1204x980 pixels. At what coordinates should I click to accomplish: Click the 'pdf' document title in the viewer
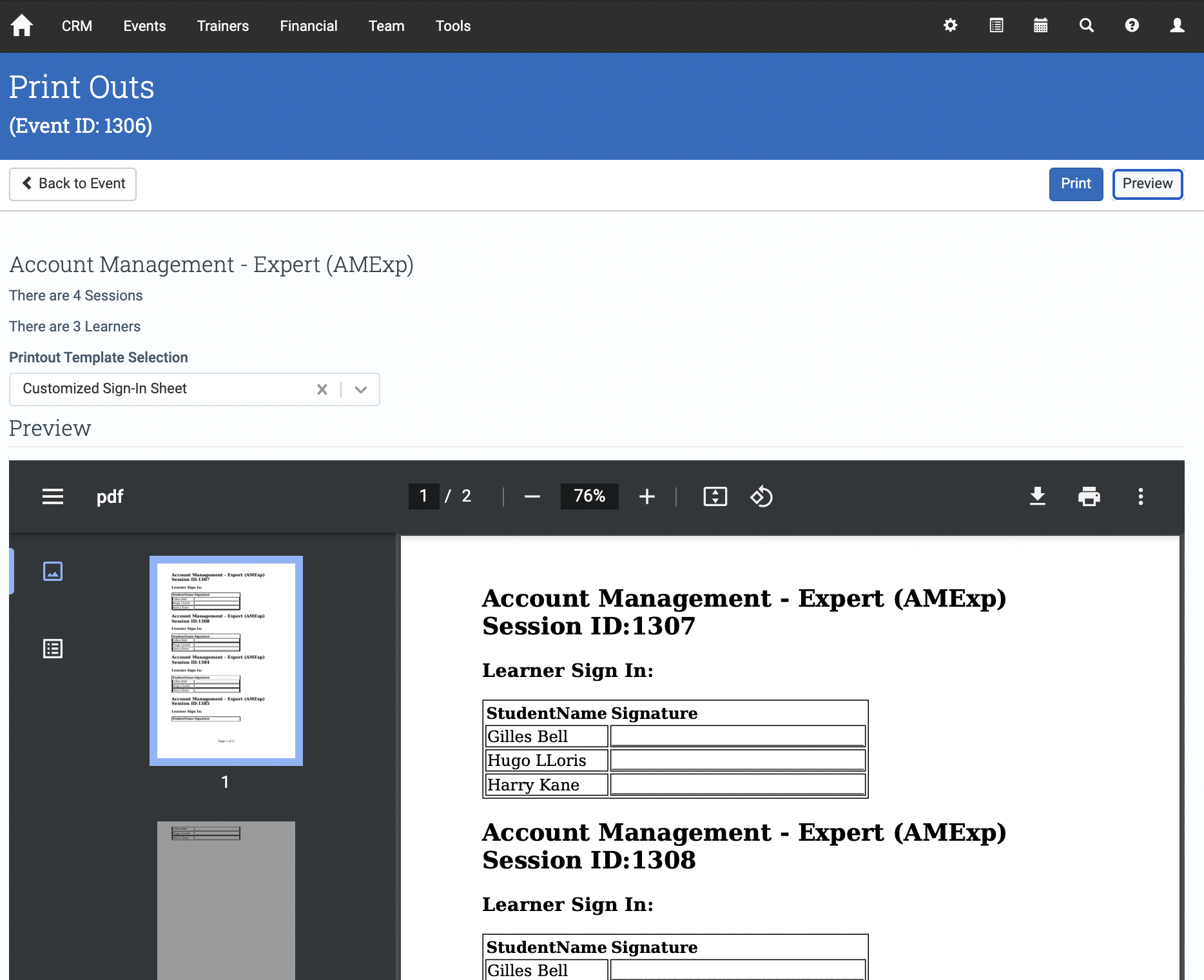(110, 496)
